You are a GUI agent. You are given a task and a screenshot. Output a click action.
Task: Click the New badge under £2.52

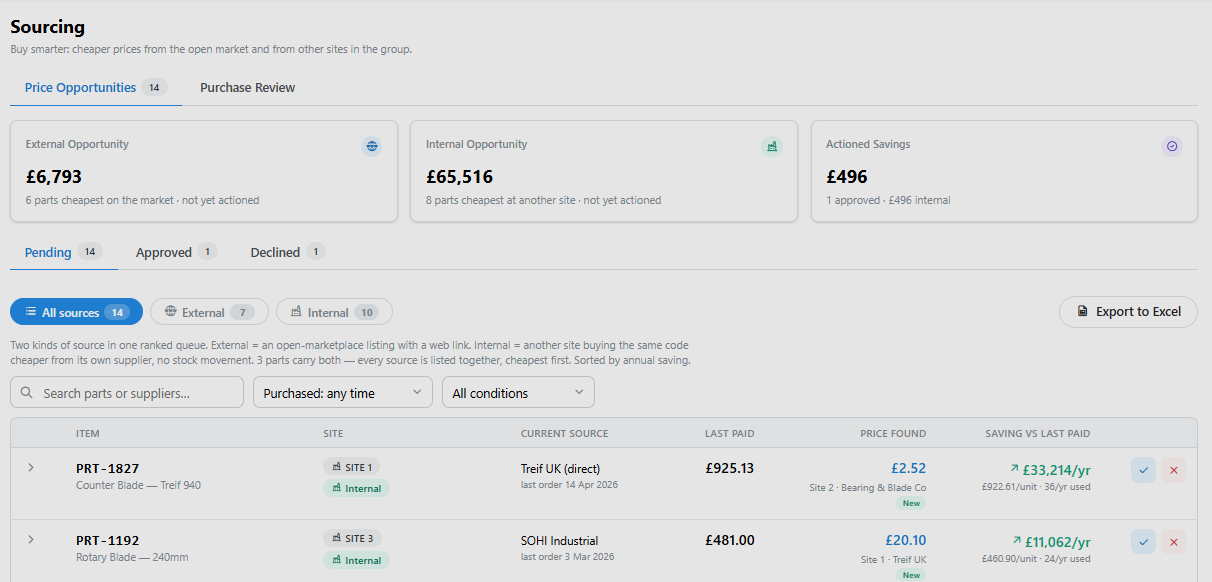tap(911, 503)
